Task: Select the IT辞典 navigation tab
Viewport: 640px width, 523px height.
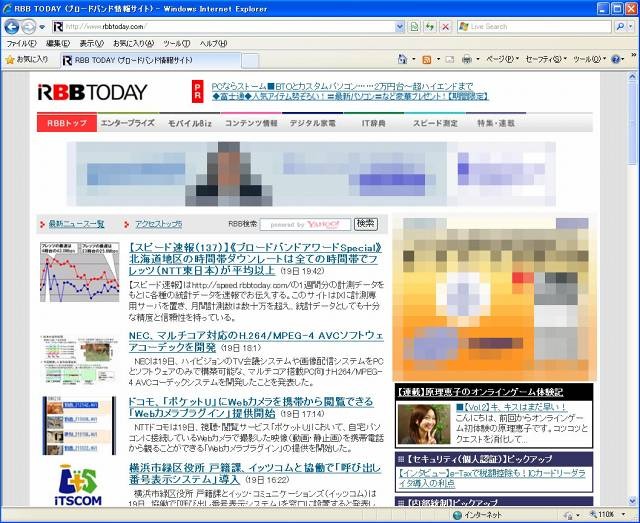Action: pyautogui.click(x=373, y=123)
